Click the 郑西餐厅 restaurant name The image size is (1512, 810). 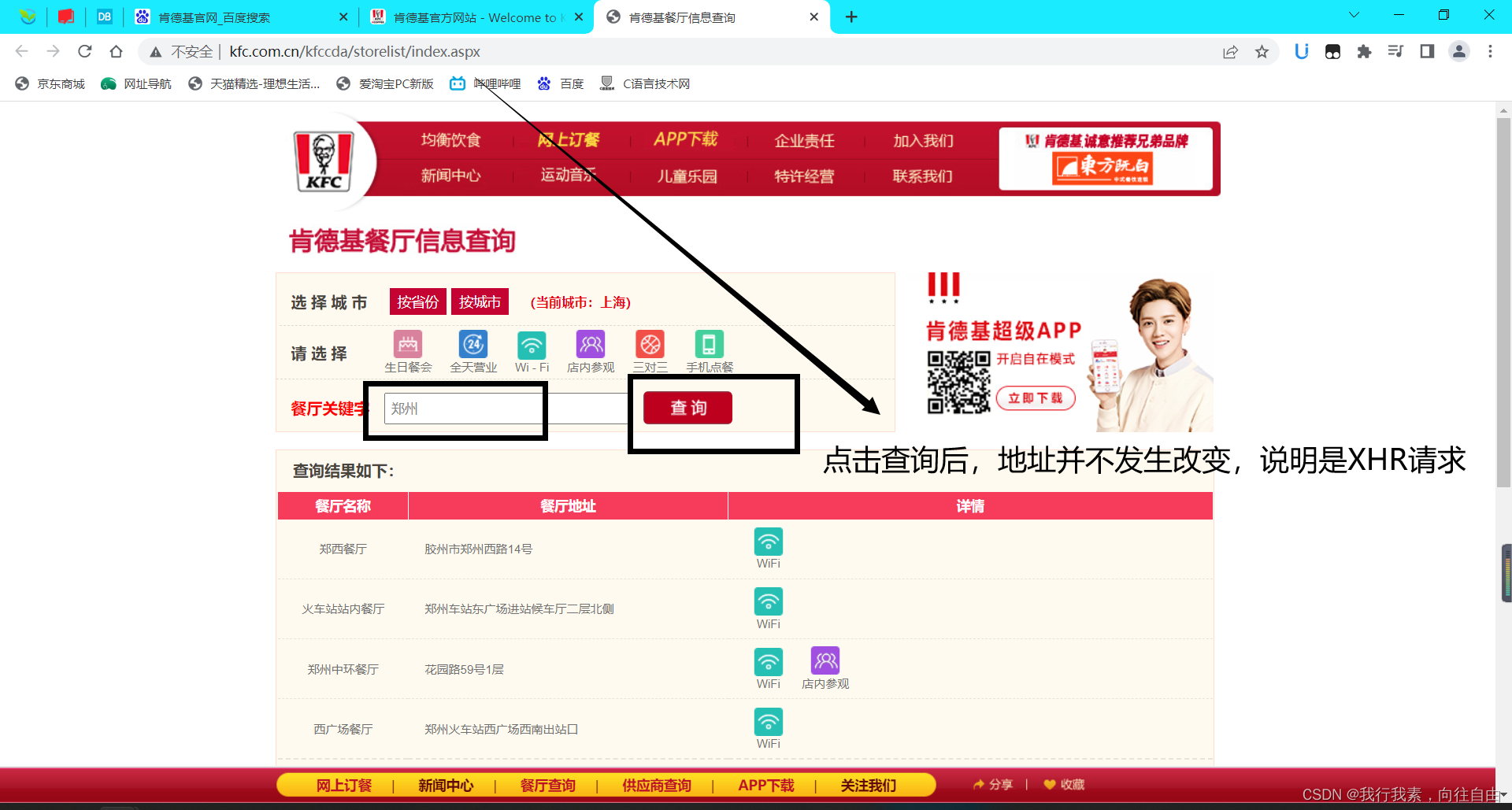click(x=343, y=549)
